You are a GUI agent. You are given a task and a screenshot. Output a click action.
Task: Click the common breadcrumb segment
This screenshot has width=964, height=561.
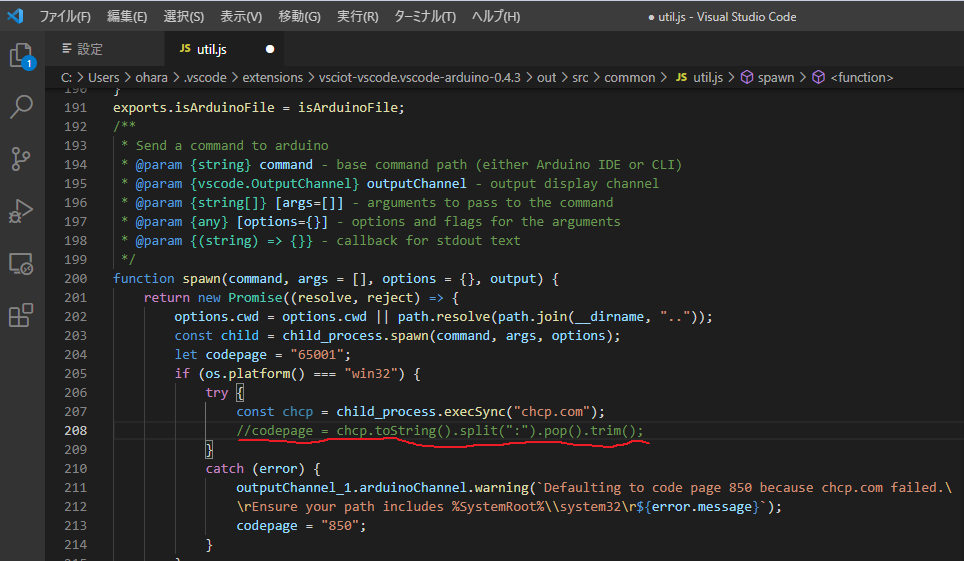(630, 78)
